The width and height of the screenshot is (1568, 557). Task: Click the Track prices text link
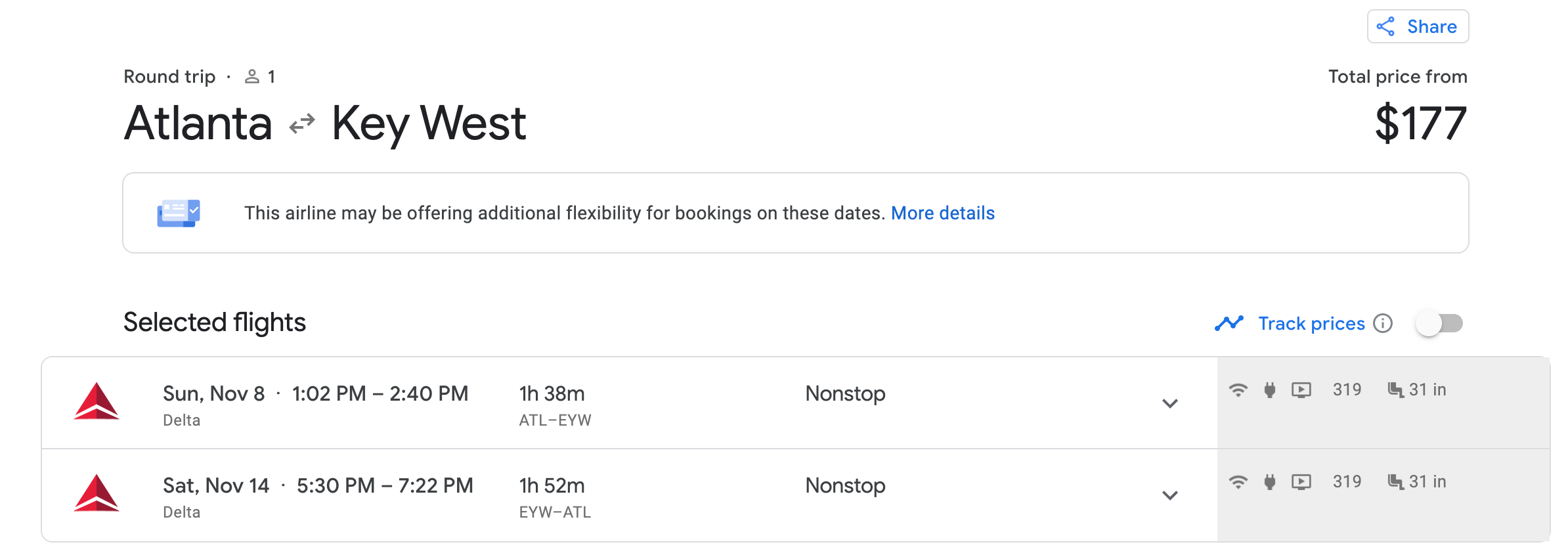1311,323
